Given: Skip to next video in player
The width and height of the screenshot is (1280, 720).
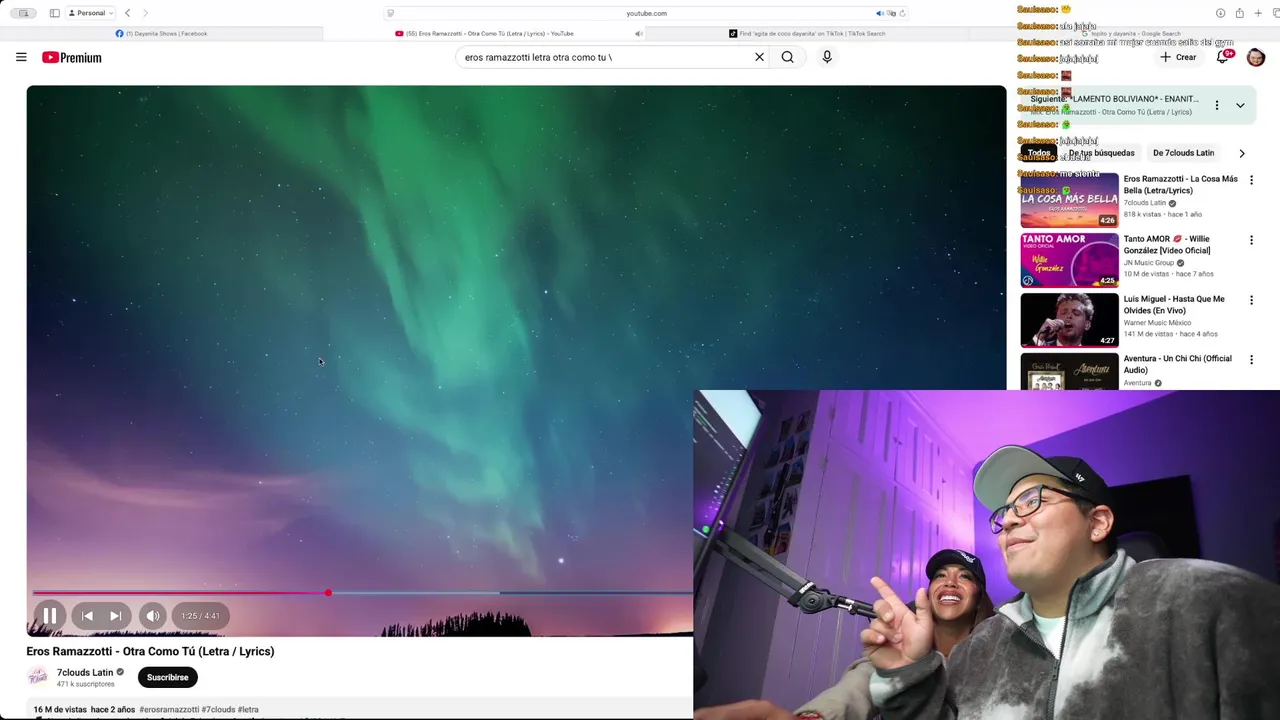Looking at the screenshot, I should [x=115, y=616].
